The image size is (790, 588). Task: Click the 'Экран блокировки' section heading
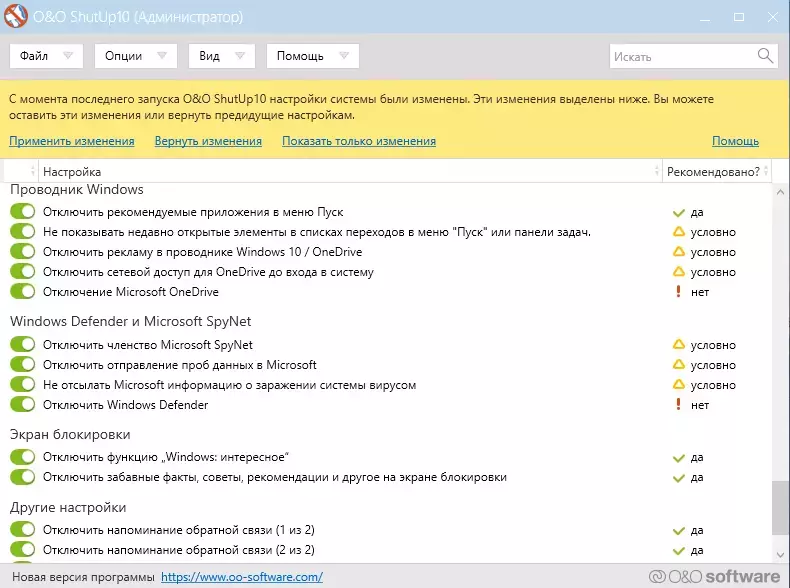[x=70, y=434]
